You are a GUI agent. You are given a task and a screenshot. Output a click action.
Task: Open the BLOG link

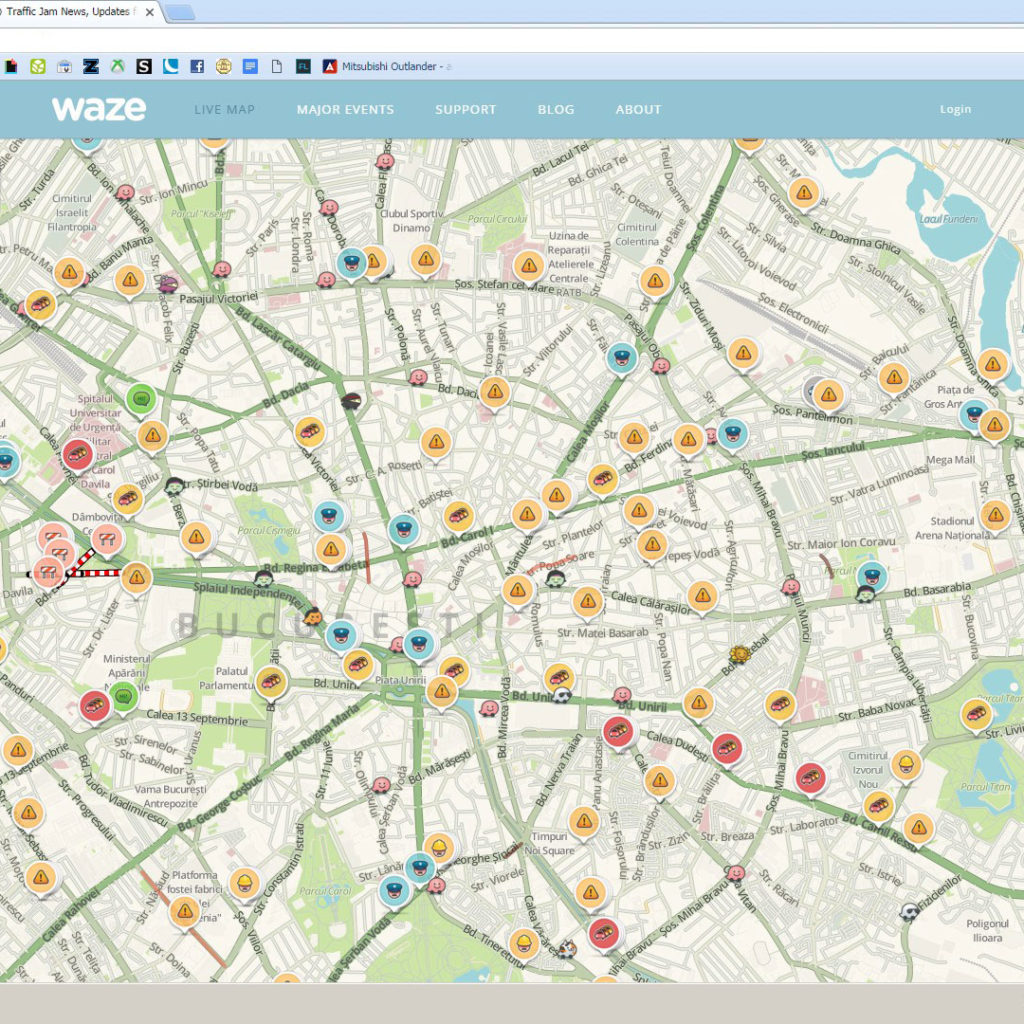pyautogui.click(x=556, y=110)
